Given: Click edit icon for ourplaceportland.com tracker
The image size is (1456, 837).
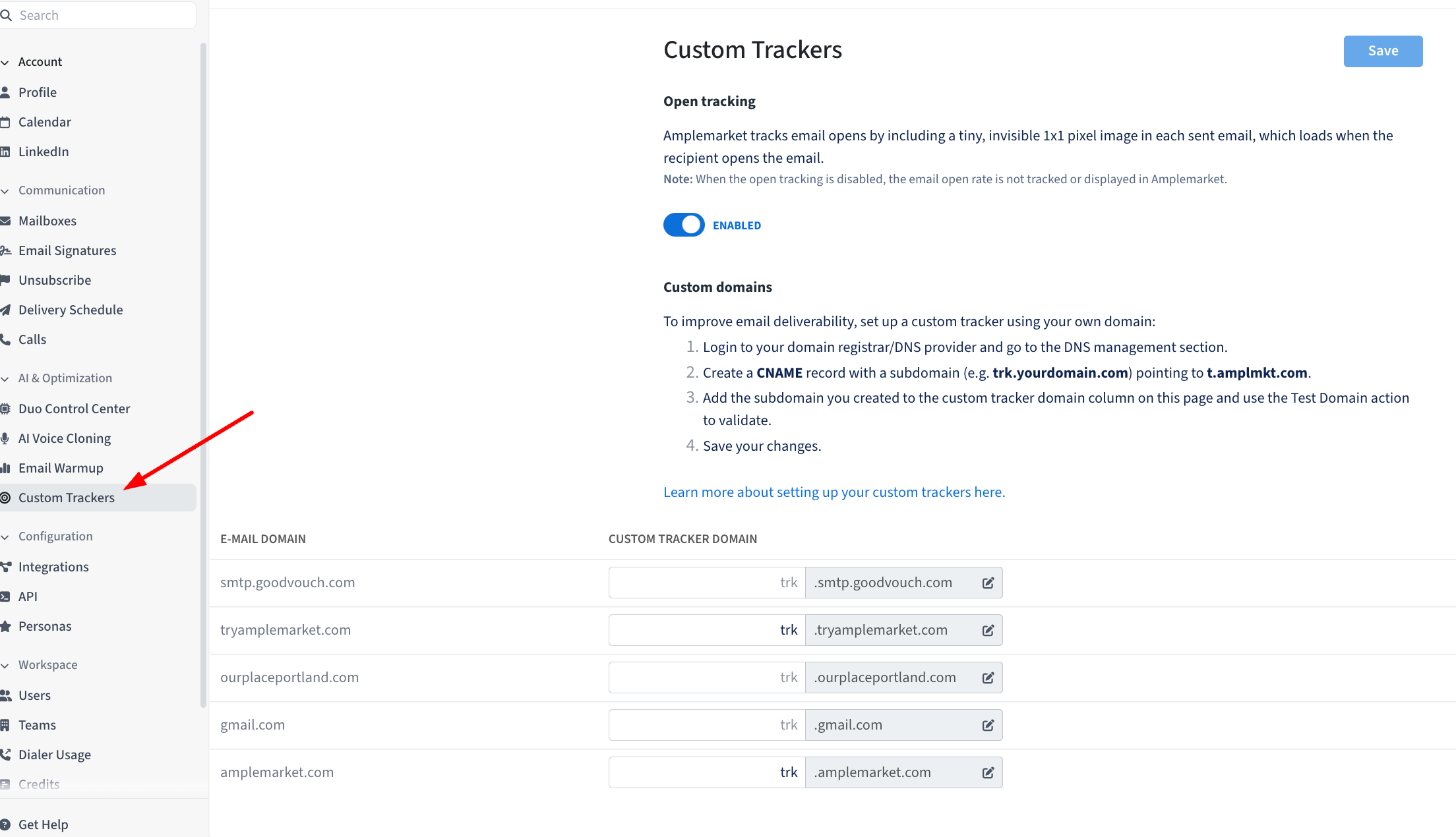Looking at the screenshot, I should [988, 678].
